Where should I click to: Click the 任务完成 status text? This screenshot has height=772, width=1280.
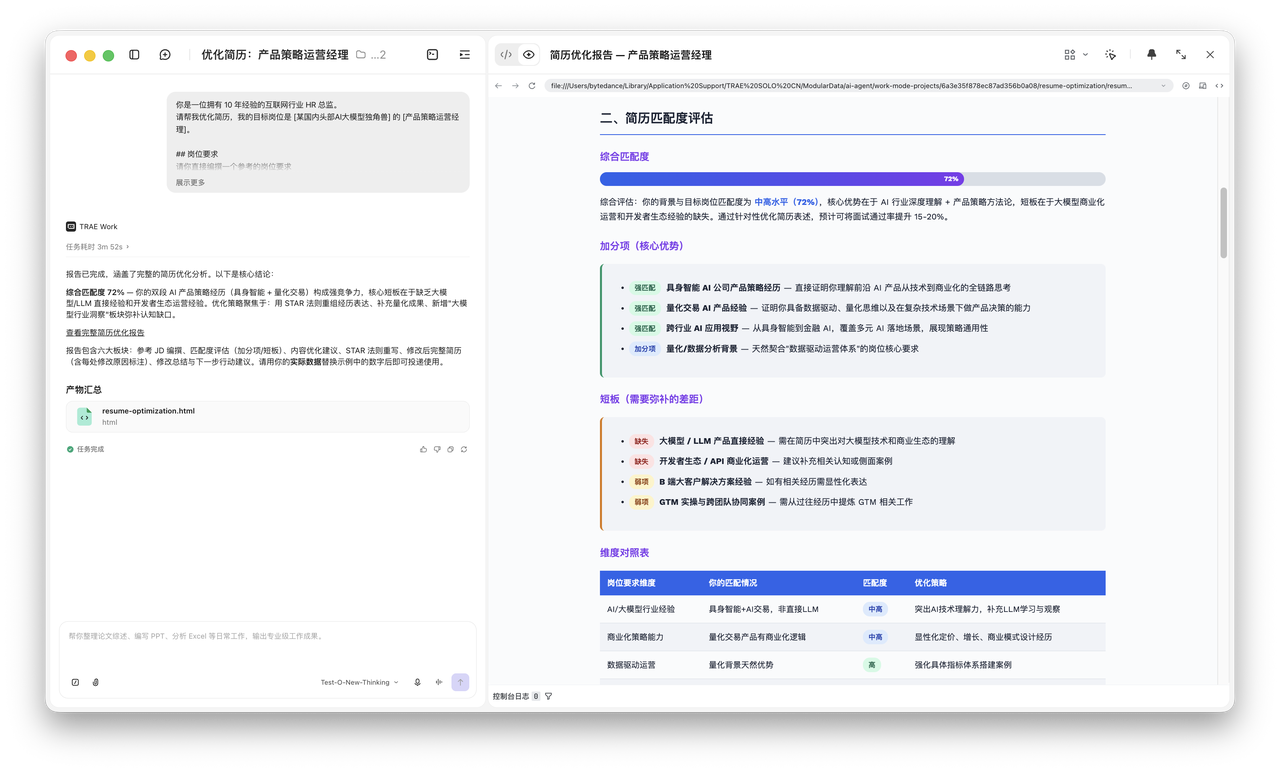pos(85,450)
